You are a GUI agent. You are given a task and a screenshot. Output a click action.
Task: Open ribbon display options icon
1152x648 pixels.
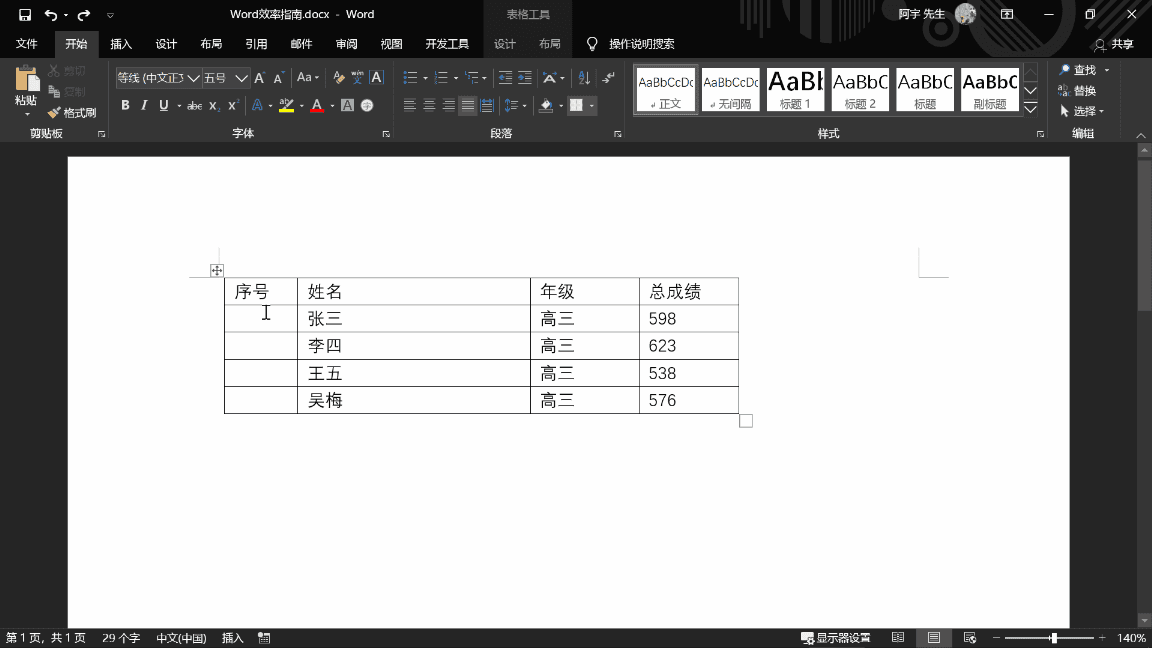[x=1007, y=15]
